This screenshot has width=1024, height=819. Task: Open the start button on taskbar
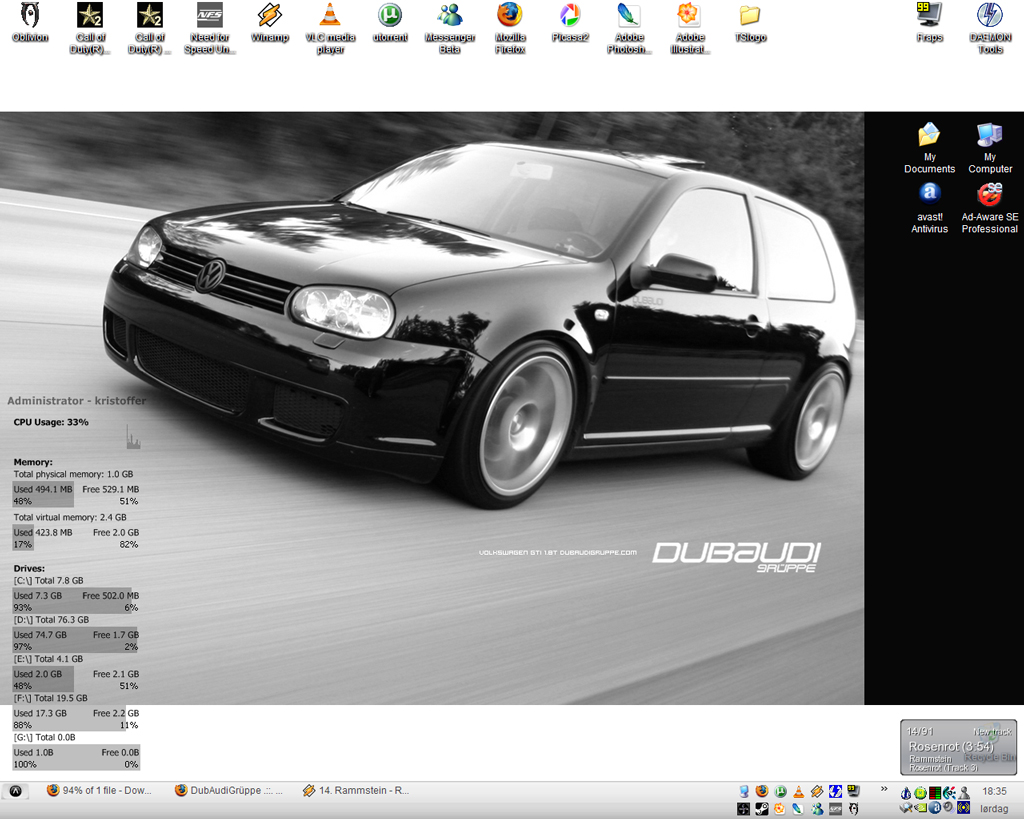[x=16, y=791]
